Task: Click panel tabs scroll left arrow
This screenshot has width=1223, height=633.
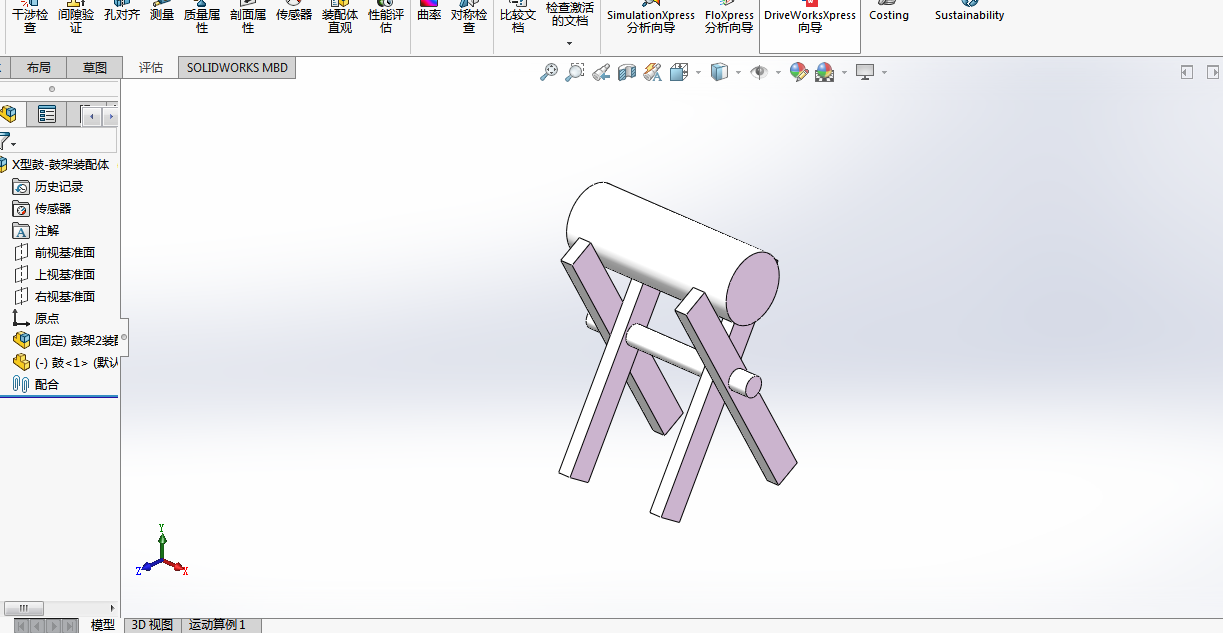Action: 92,117
